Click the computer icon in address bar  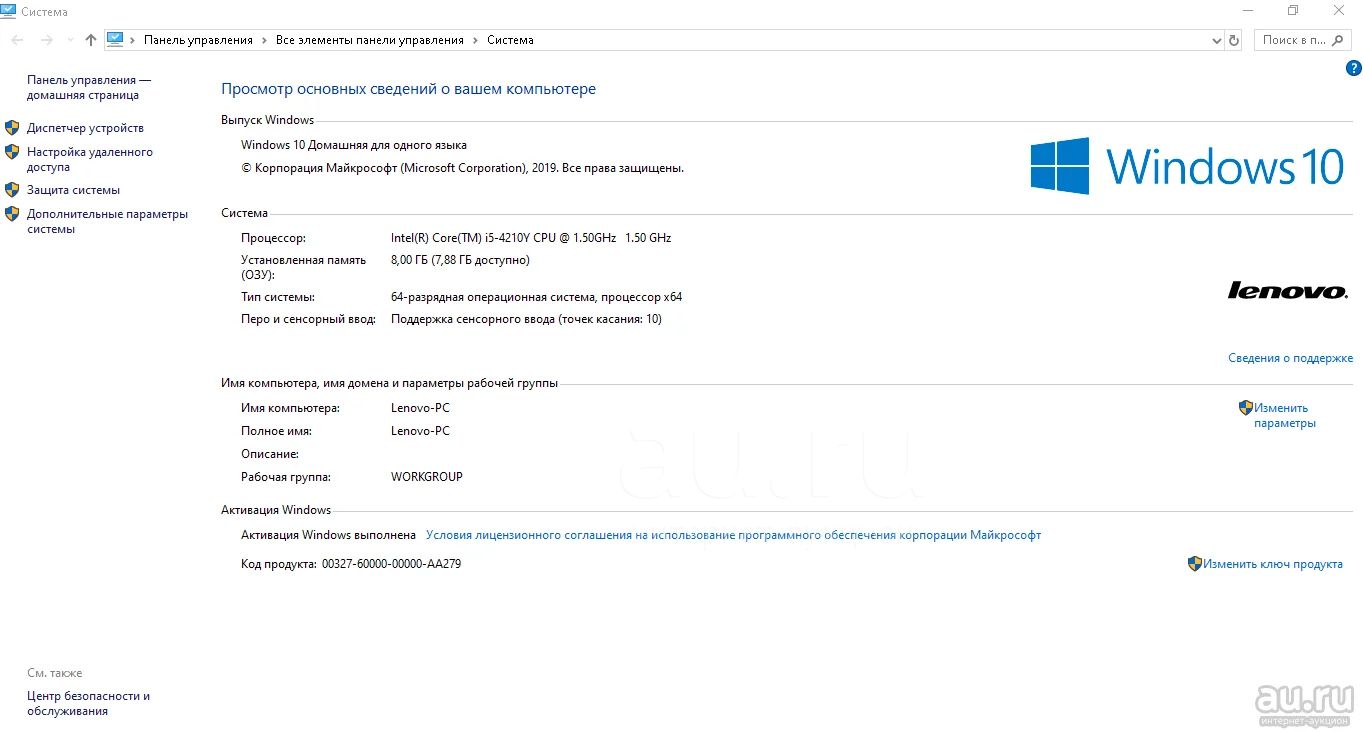click(x=115, y=40)
